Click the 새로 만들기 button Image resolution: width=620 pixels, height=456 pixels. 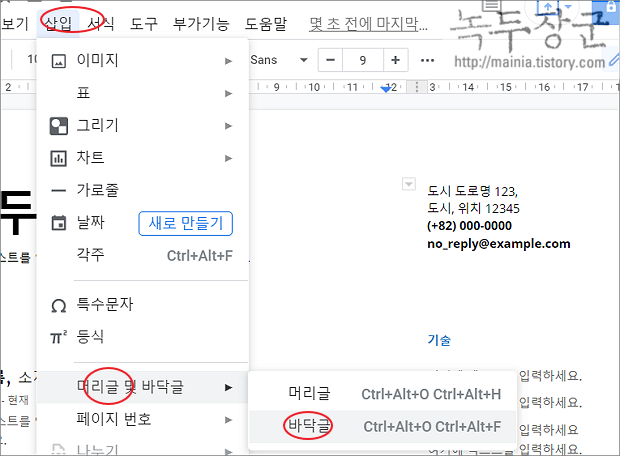pyautogui.click(x=185, y=223)
